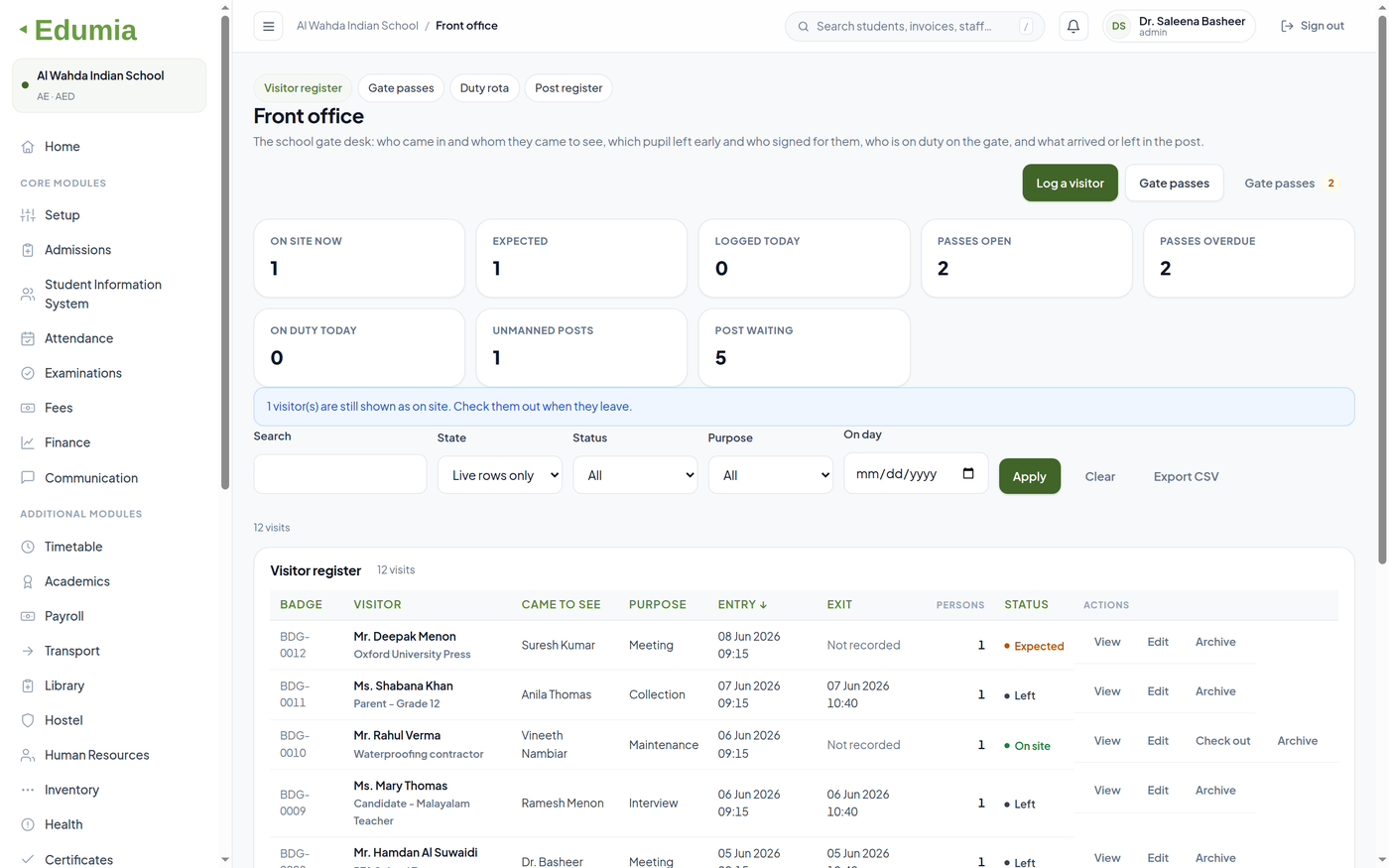
Task: Click Export CSV link
Action: tap(1186, 476)
